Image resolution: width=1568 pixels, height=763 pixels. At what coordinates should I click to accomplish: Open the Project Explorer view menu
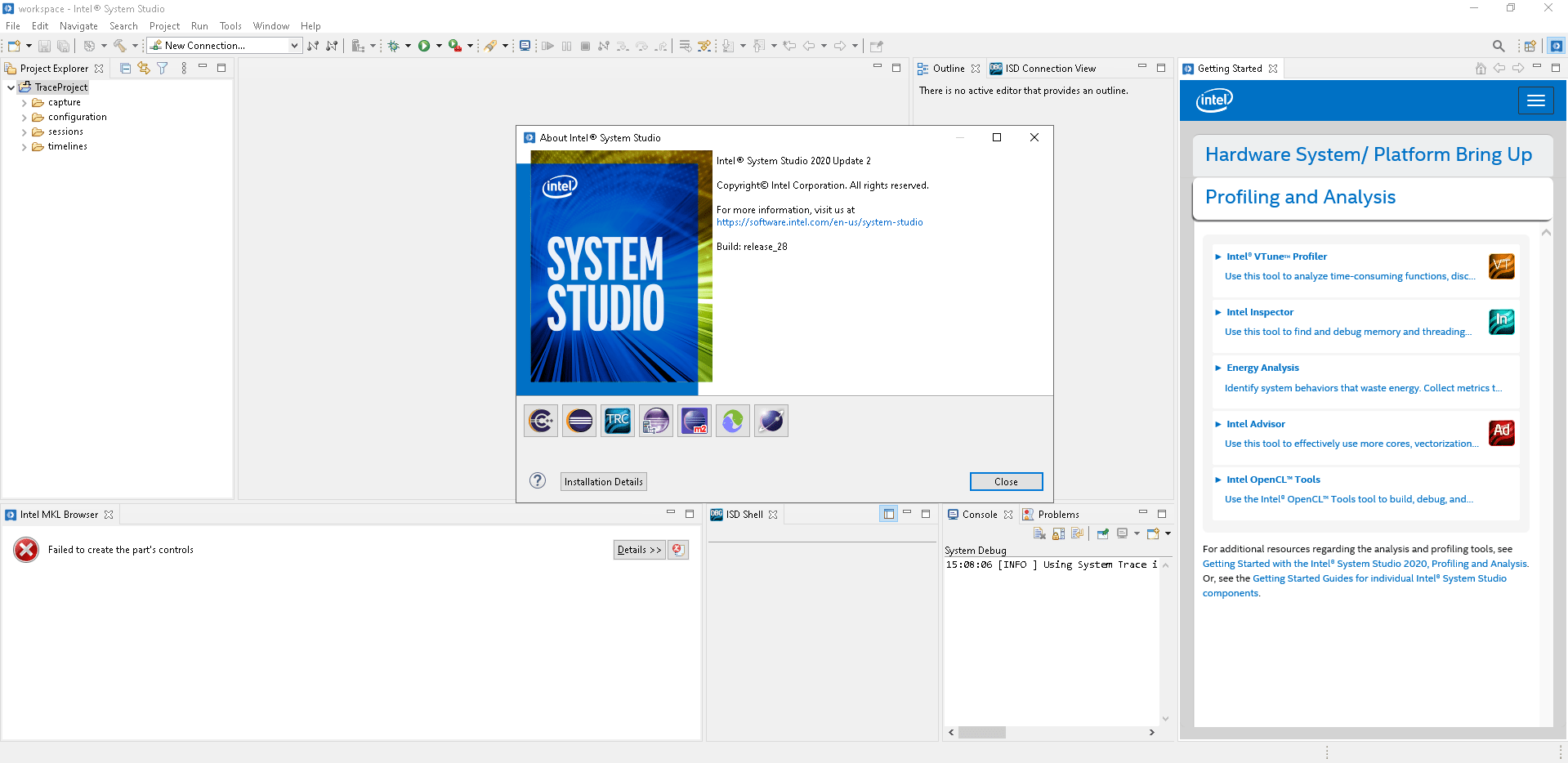tap(184, 69)
